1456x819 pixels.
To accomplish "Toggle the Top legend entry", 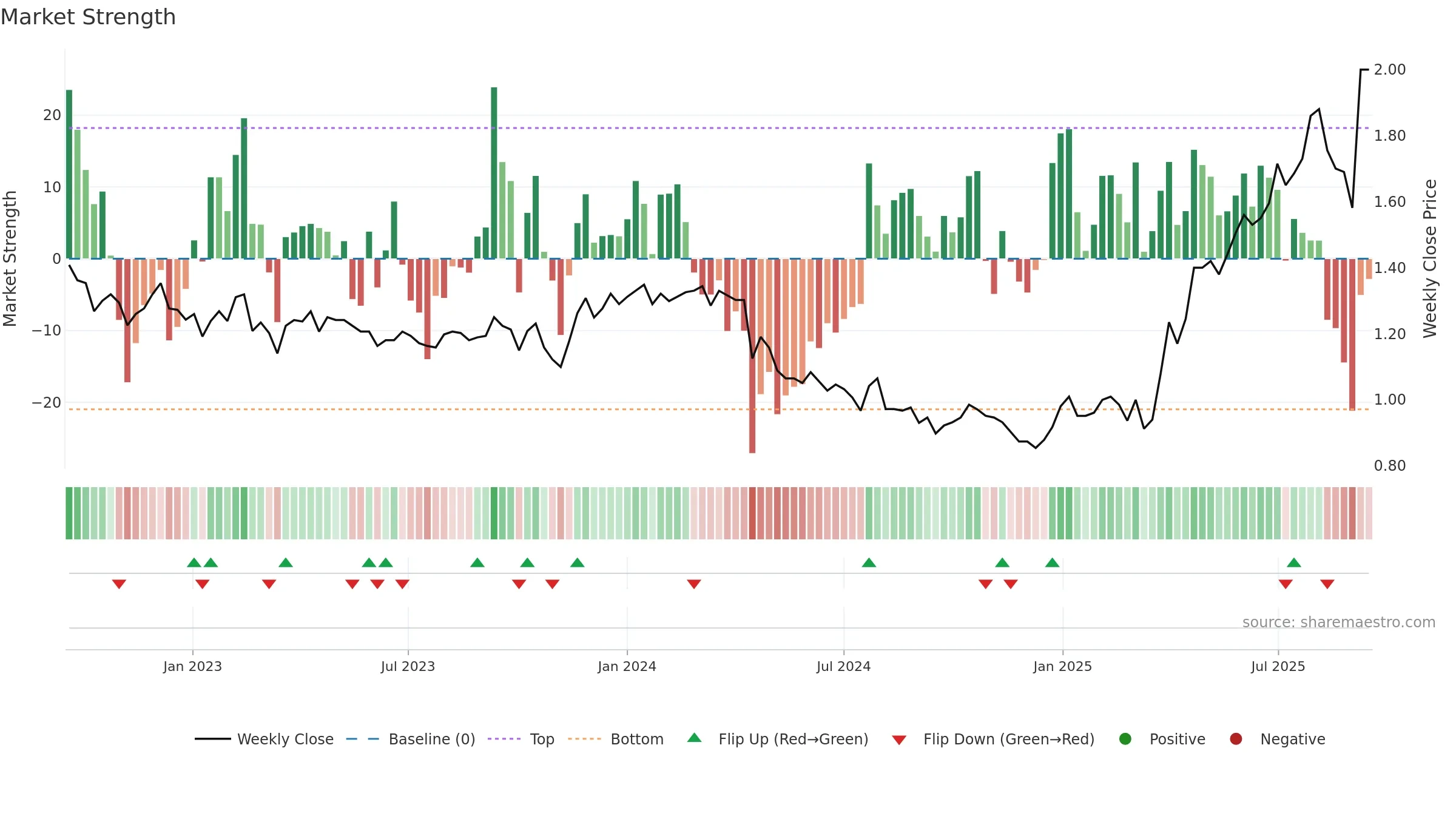I will (521, 739).
